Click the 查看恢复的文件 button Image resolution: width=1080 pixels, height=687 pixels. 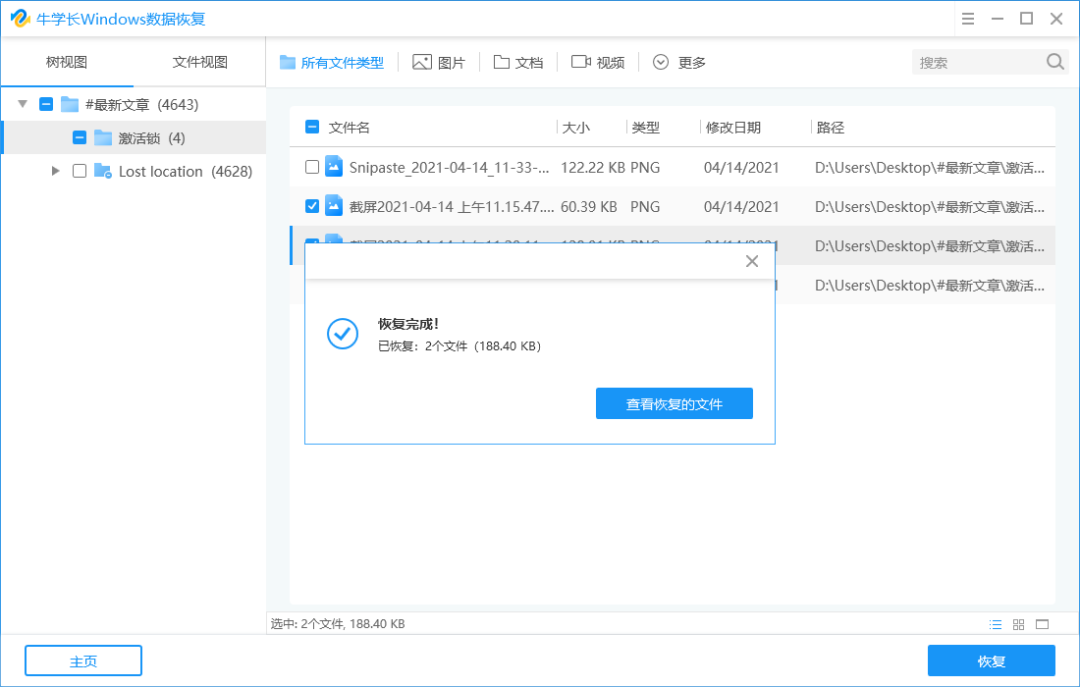[x=674, y=403]
